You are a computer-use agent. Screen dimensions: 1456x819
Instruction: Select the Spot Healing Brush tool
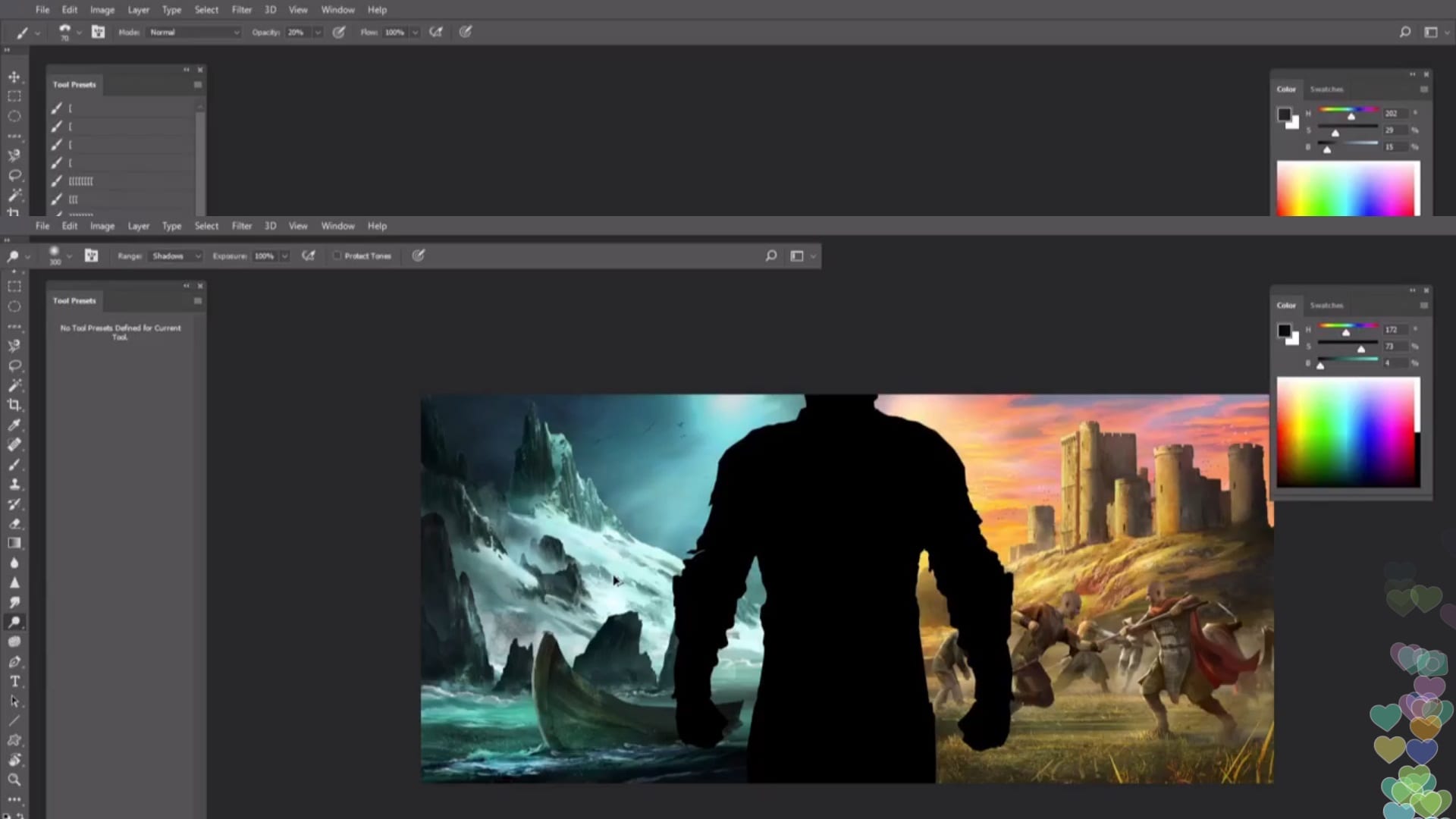pyautogui.click(x=14, y=444)
